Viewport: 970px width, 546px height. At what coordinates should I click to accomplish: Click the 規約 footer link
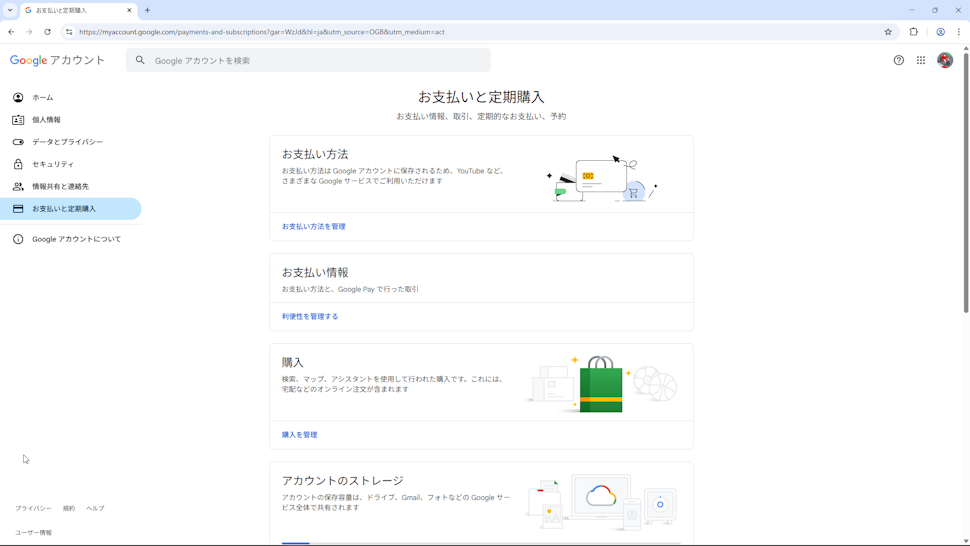click(x=69, y=508)
